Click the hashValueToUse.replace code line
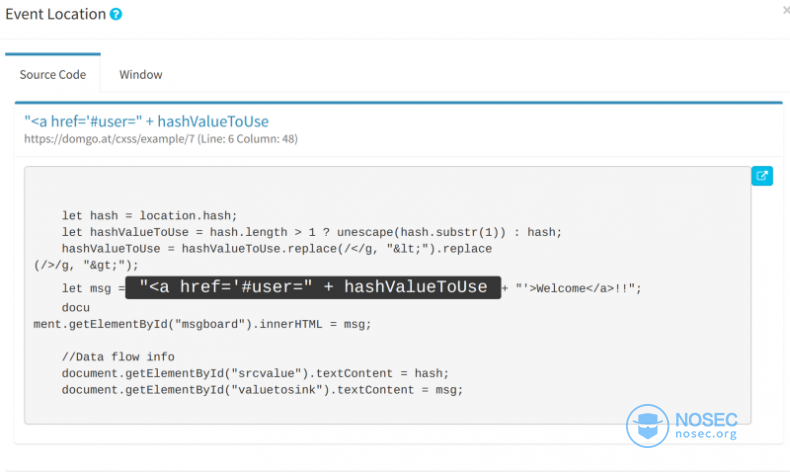Viewport: 790px width, 472px height. pyautogui.click(x=262, y=257)
